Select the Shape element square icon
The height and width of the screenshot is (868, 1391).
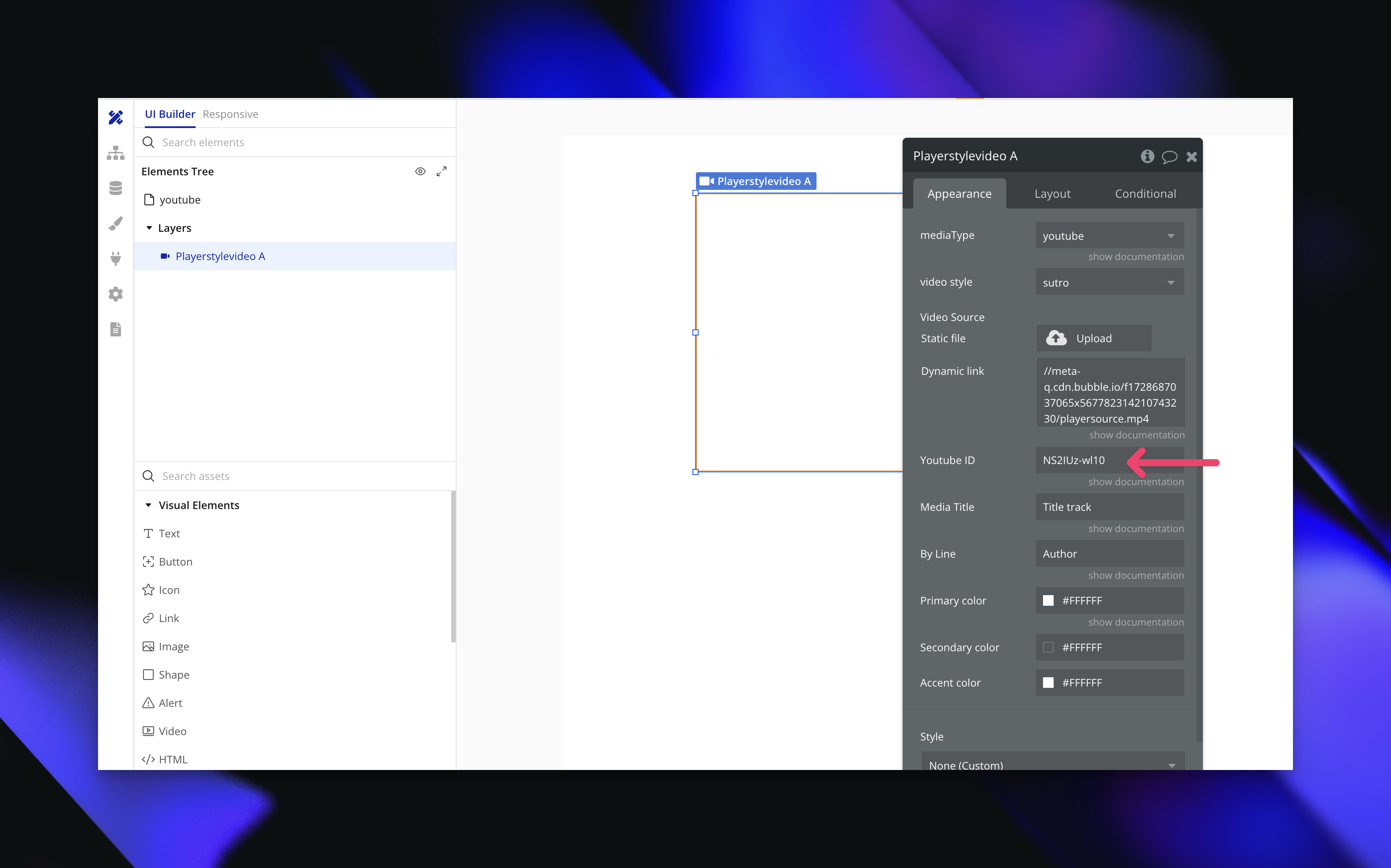(x=148, y=675)
